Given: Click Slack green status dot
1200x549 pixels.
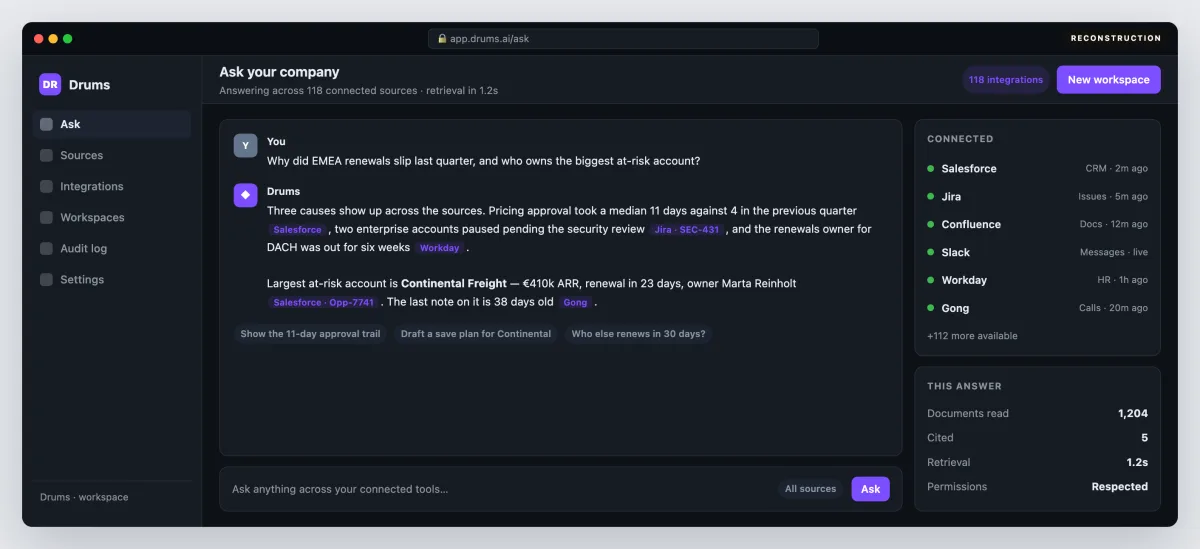Looking at the screenshot, I should click(931, 253).
